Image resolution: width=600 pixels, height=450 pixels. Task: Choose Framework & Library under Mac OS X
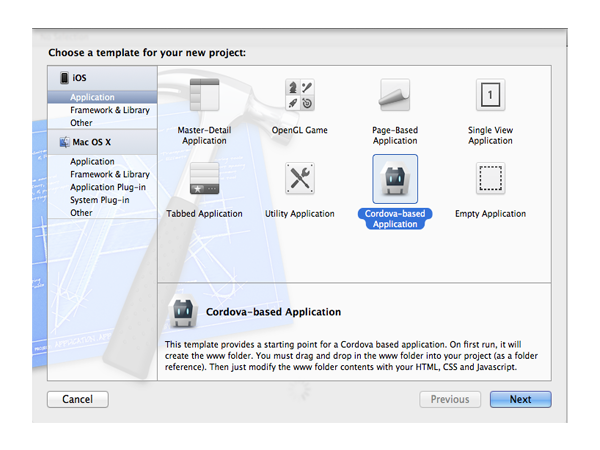pyautogui.click(x=110, y=174)
